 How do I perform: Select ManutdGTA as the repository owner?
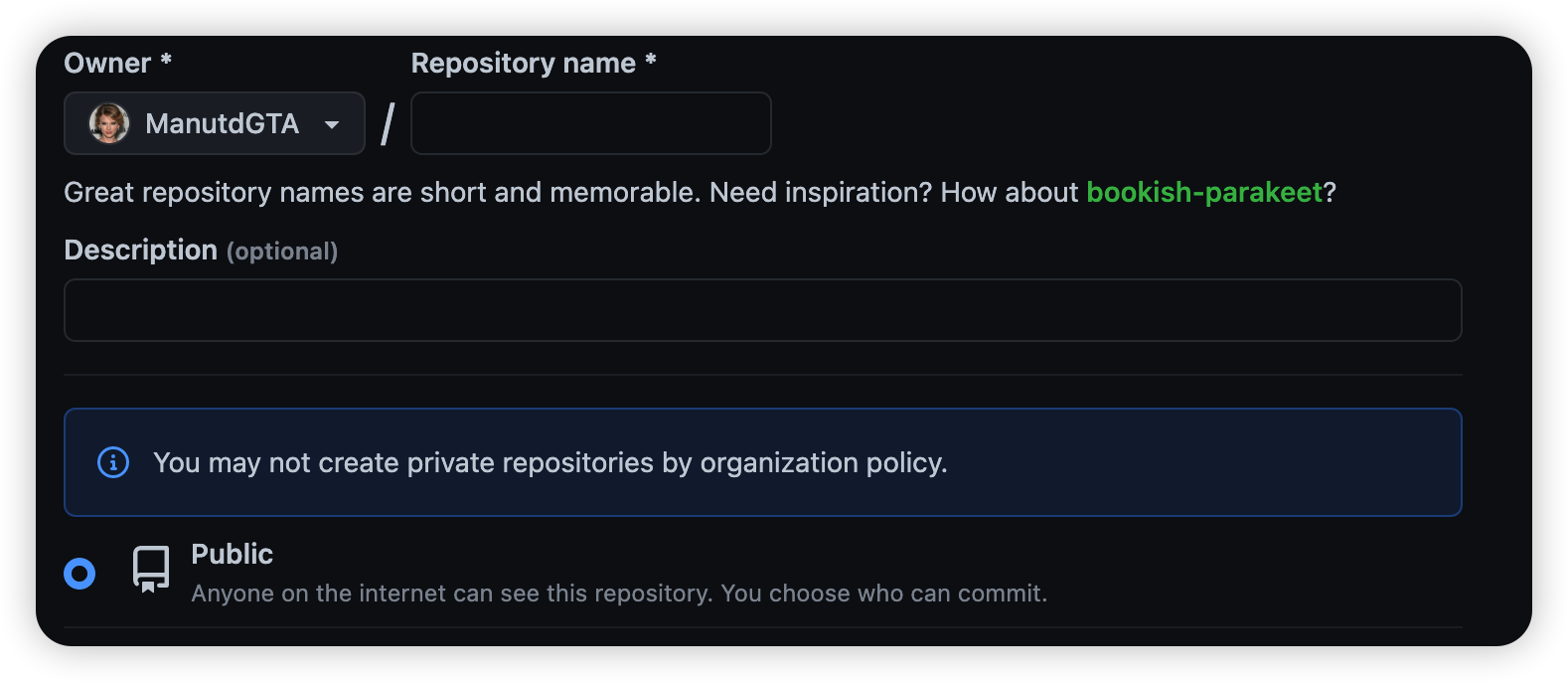coord(214,123)
